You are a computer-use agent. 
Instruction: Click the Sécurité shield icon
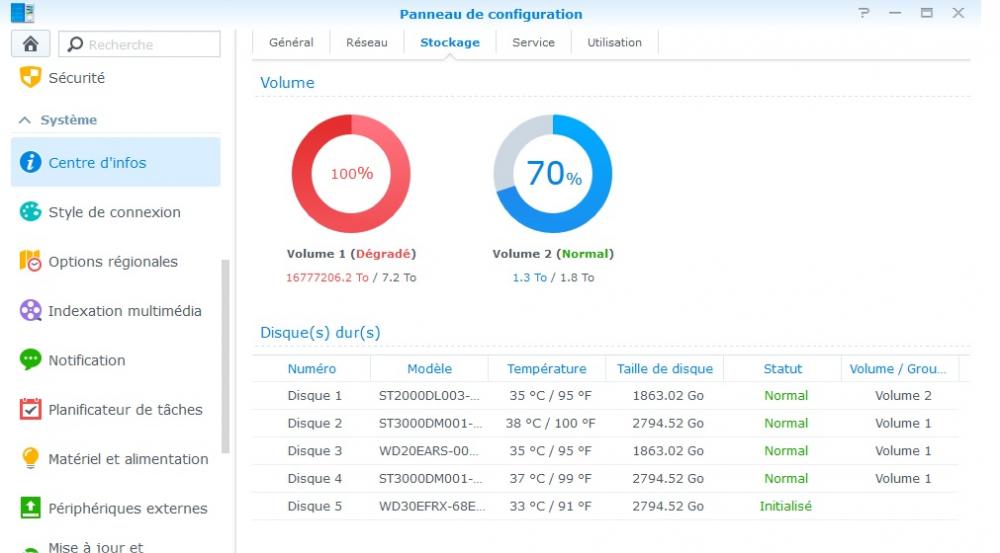31,77
